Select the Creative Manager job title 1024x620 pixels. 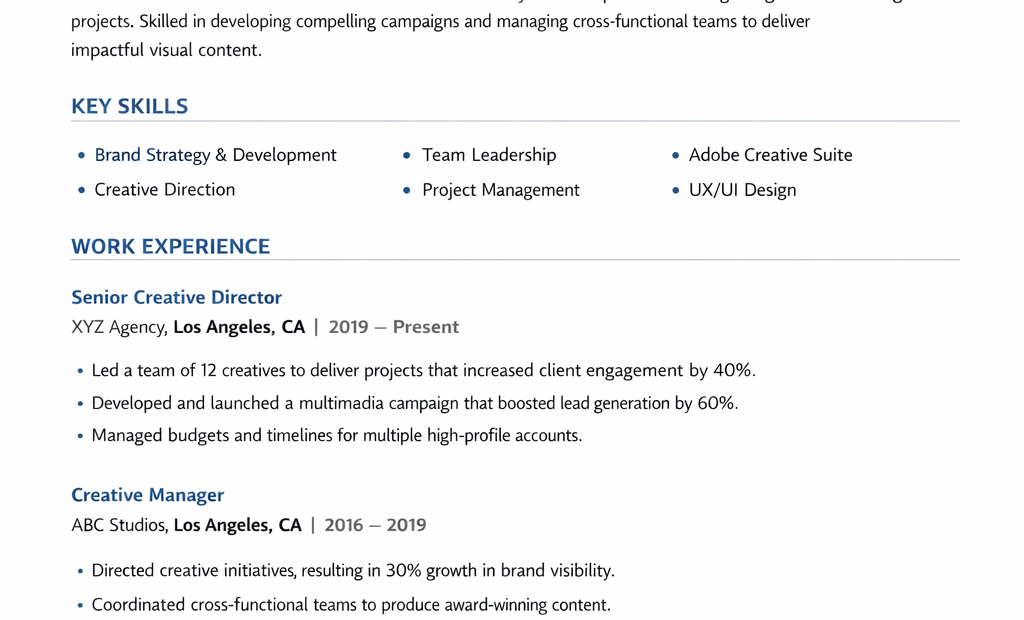[147, 495]
